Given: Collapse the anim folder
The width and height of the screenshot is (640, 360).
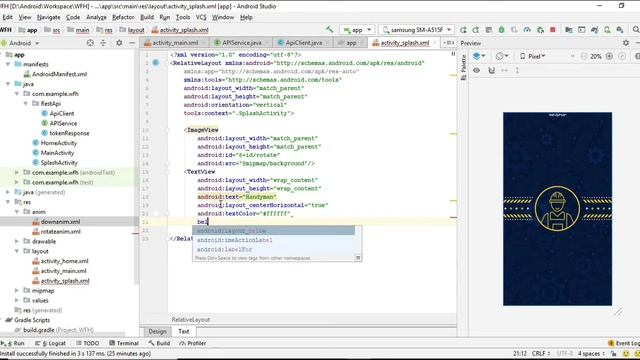Looking at the screenshot, I should click(x=17, y=212).
